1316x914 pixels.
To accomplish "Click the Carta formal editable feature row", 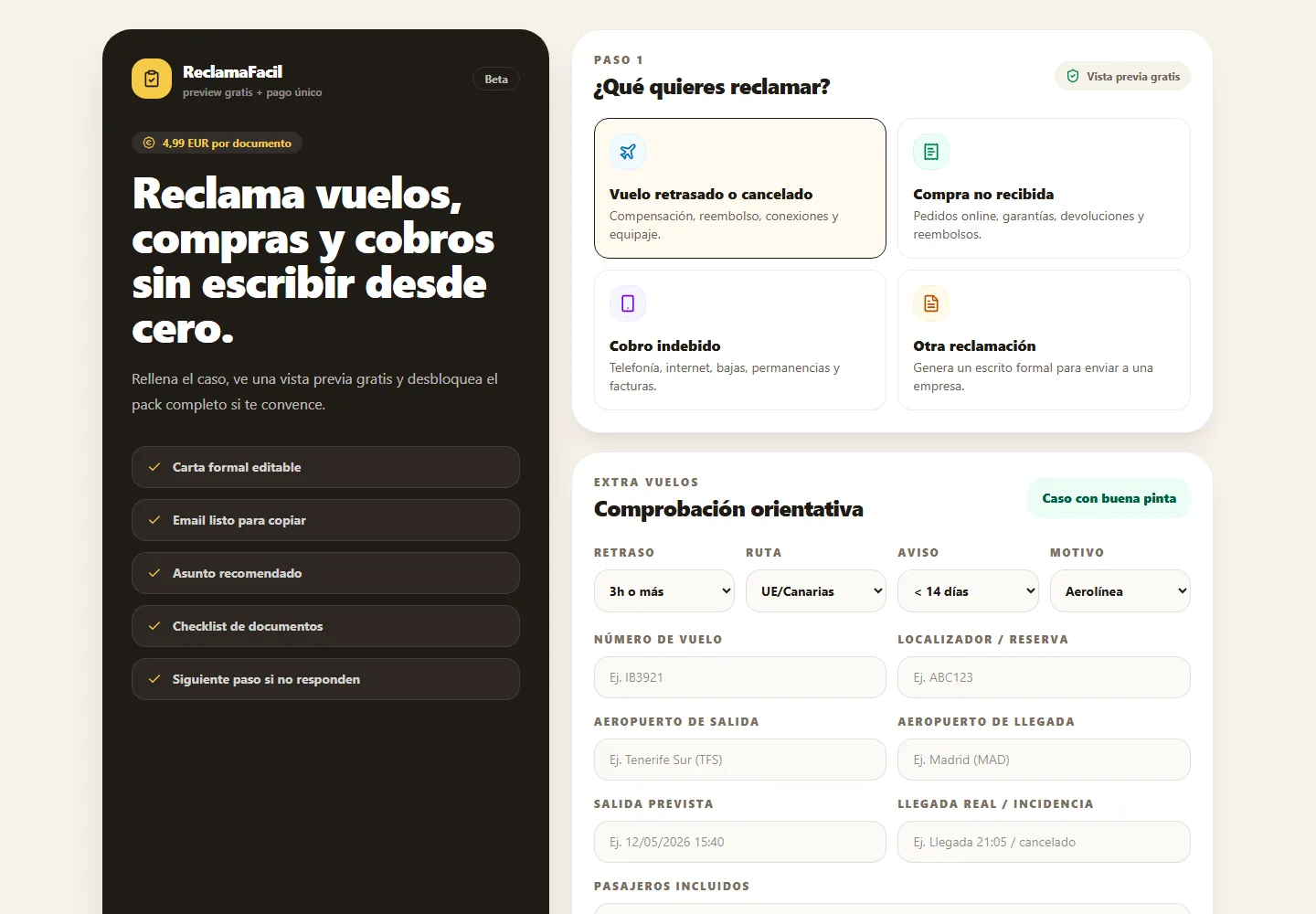I will pyautogui.click(x=325, y=467).
